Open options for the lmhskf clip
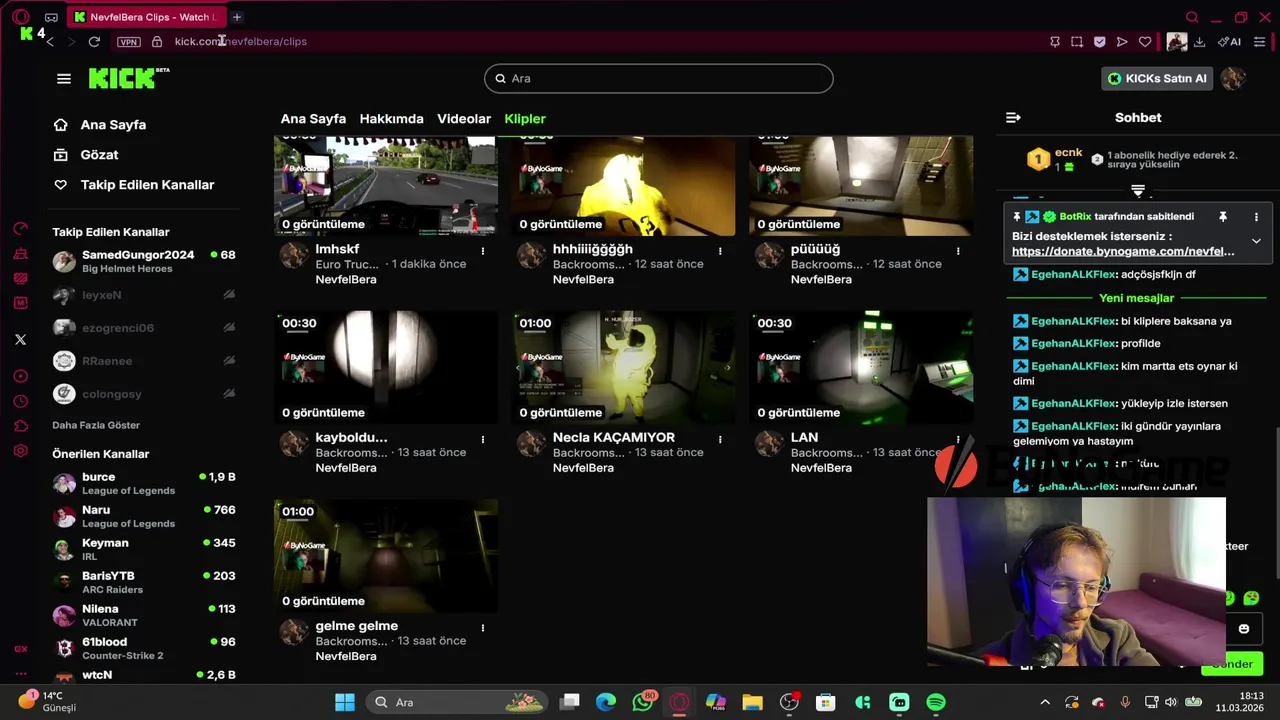The height and width of the screenshot is (720, 1280). click(482, 251)
